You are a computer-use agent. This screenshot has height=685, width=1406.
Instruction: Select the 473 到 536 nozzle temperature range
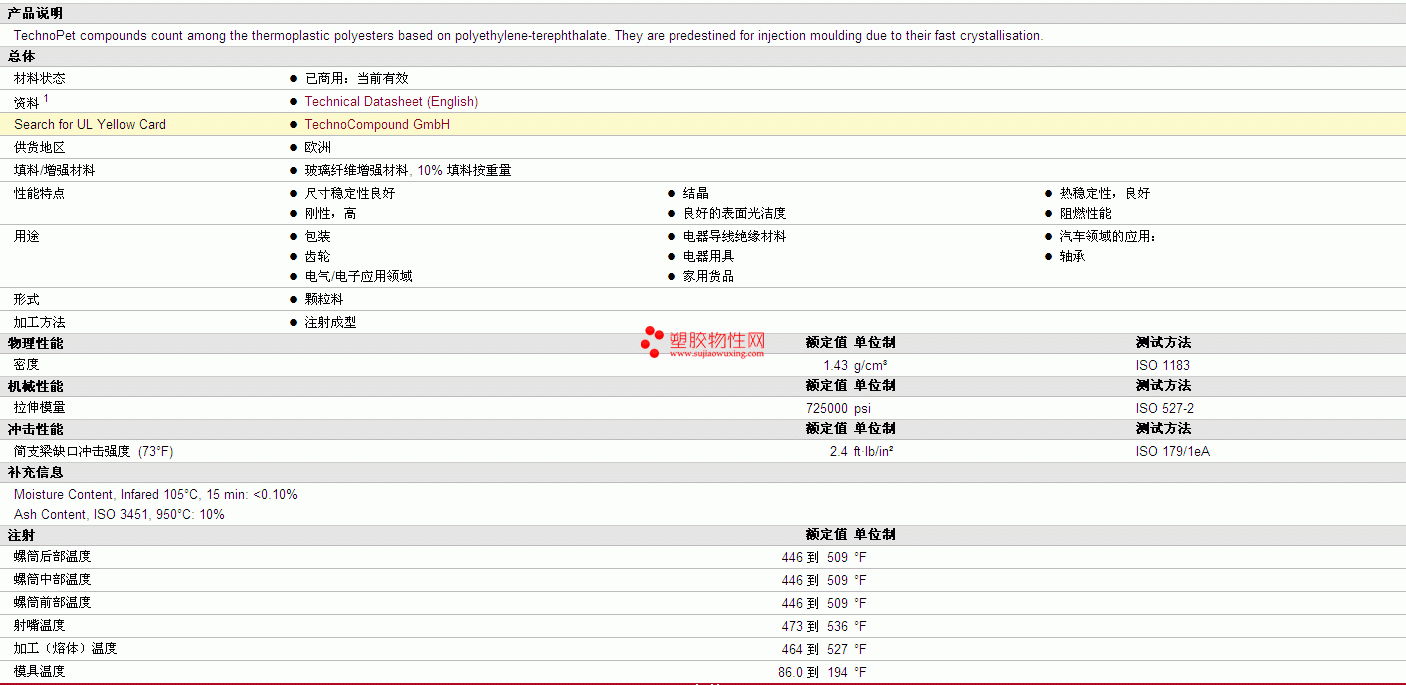point(815,626)
